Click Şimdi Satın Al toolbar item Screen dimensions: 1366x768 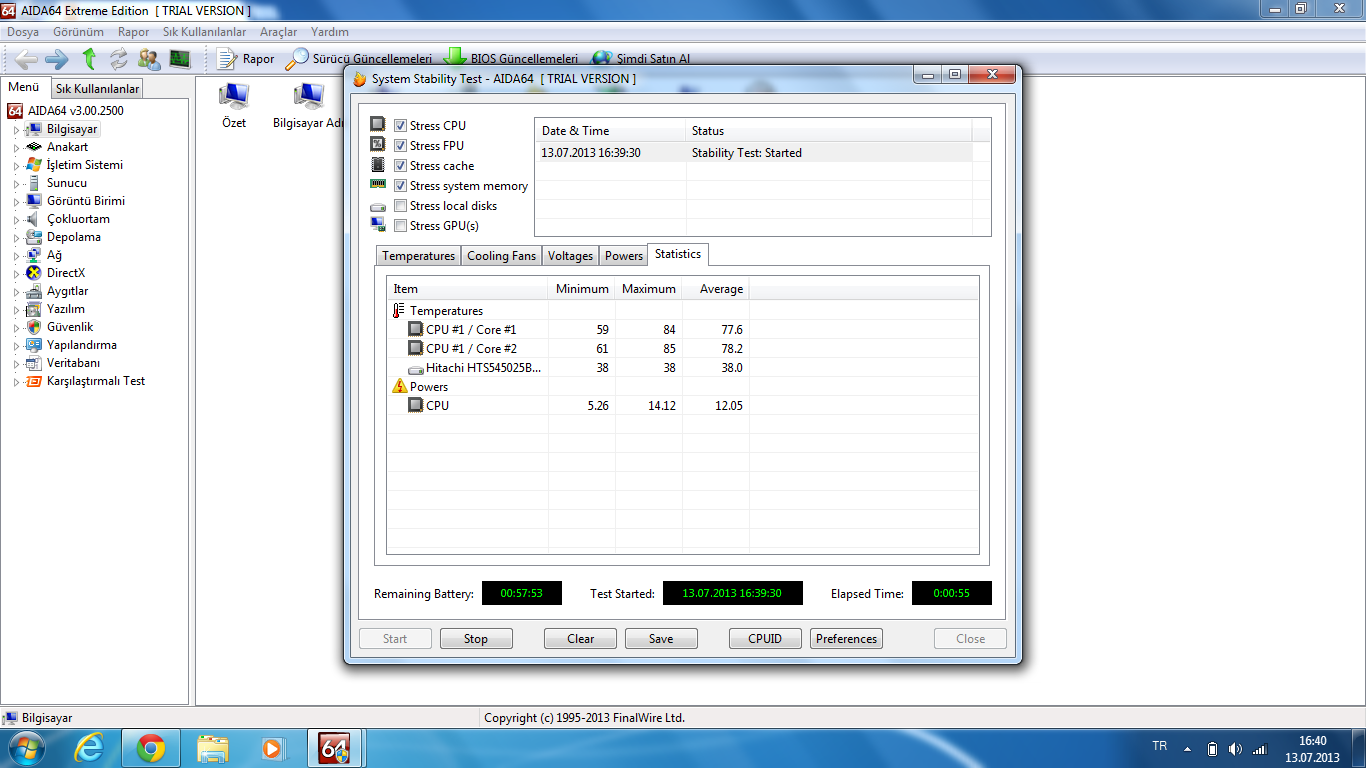click(640, 59)
